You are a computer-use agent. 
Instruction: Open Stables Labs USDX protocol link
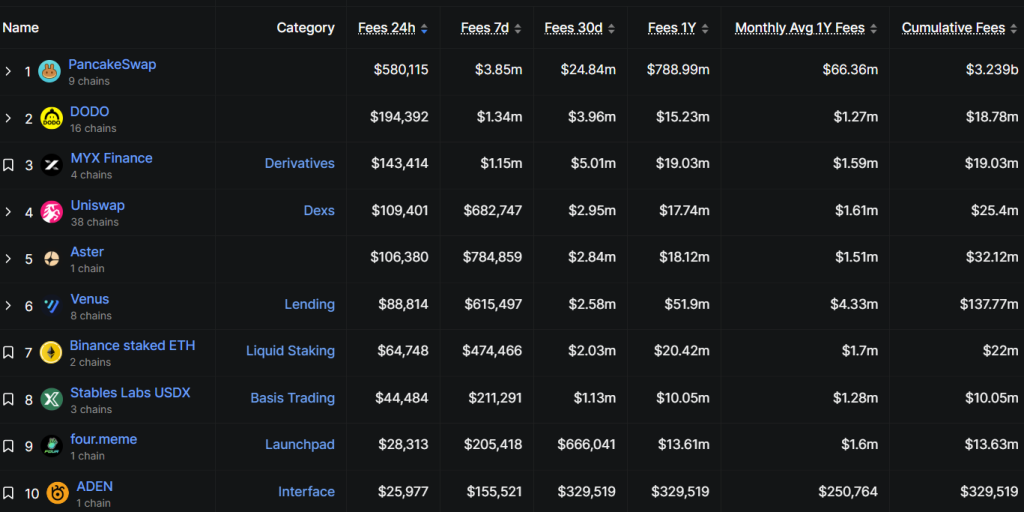pyautogui.click(x=130, y=393)
